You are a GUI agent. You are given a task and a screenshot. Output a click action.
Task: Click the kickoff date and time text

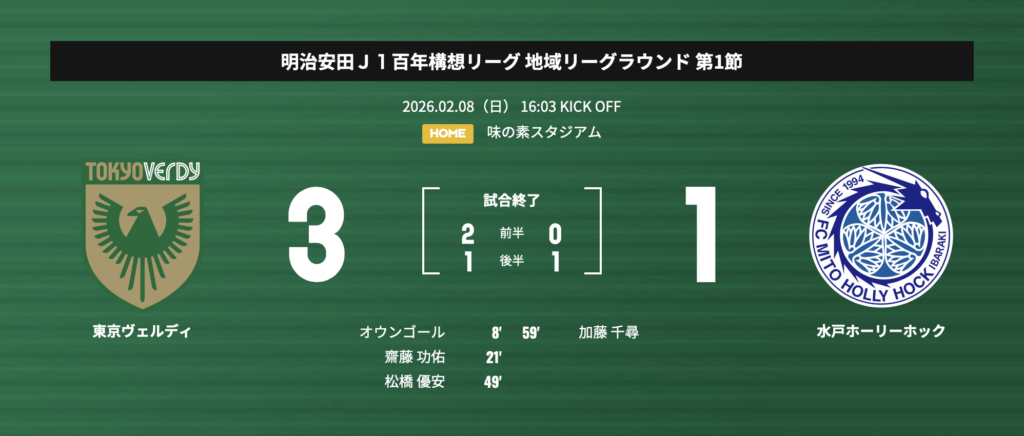[512, 106]
